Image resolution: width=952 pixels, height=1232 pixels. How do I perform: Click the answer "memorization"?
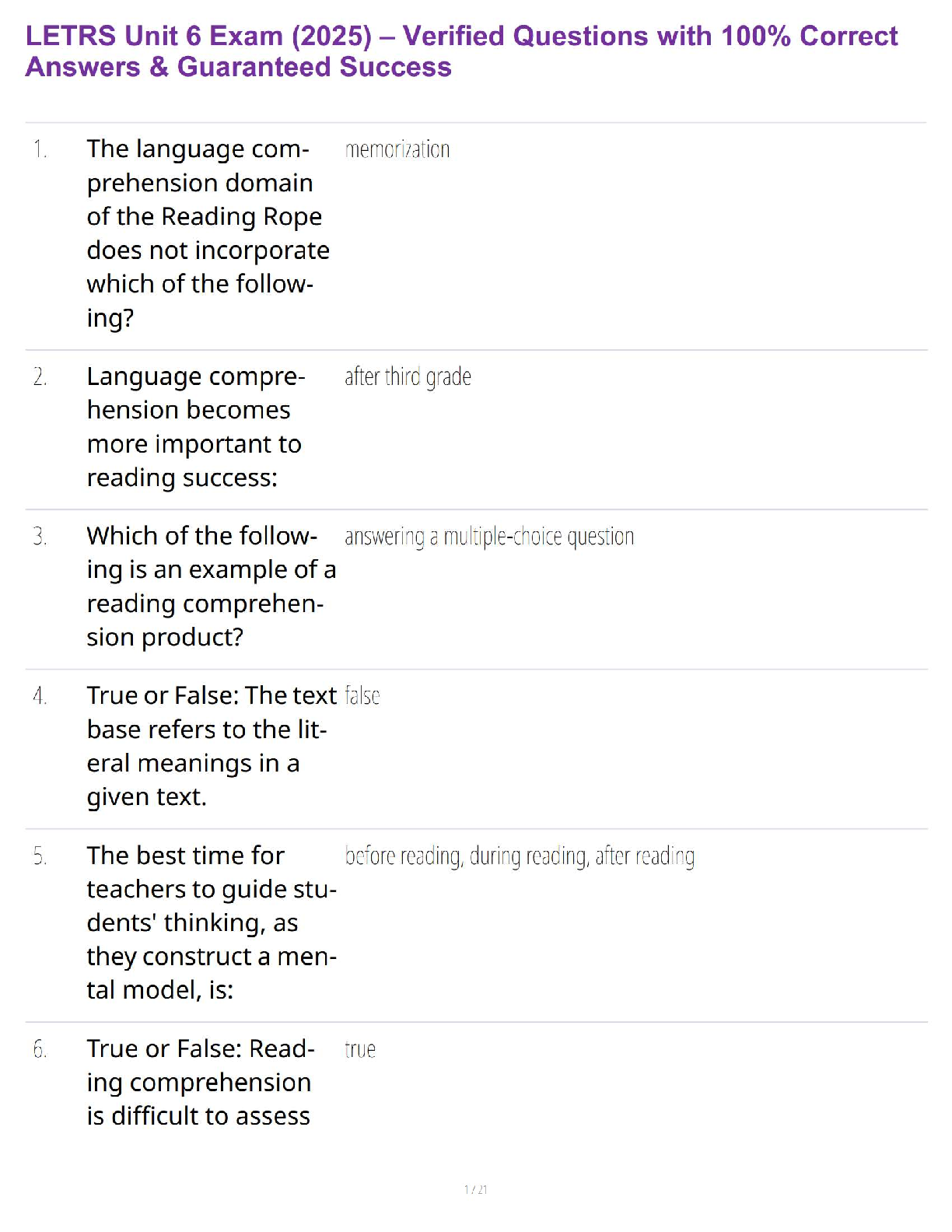[397, 149]
